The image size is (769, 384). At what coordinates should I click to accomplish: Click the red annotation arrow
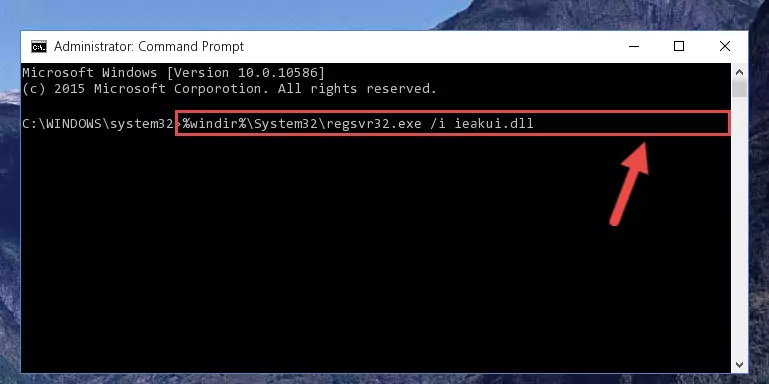[x=630, y=183]
